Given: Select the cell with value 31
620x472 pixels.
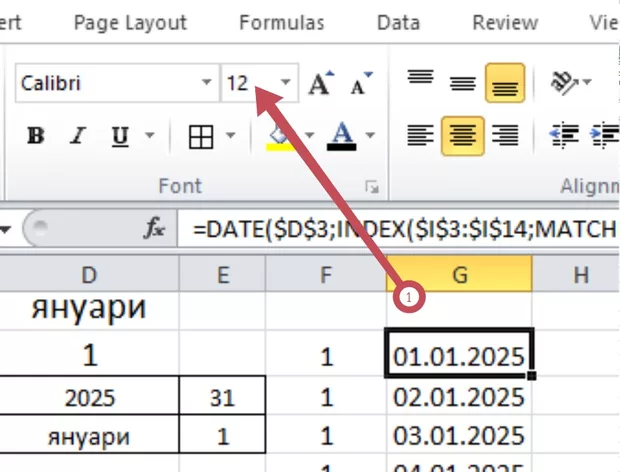Looking at the screenshot, I should (223, 396).
